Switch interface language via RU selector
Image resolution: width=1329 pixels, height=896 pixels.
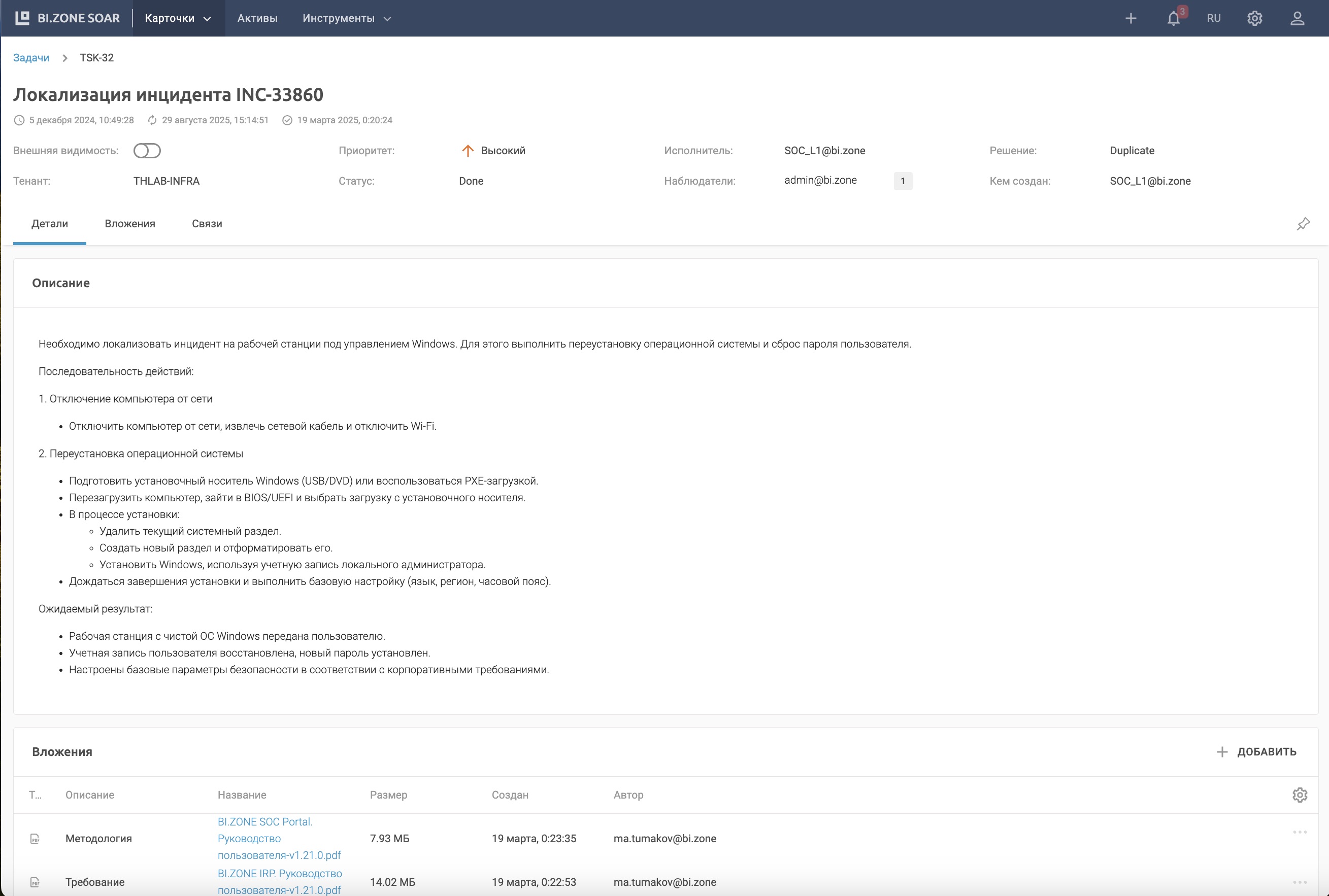pos(1214,18)
